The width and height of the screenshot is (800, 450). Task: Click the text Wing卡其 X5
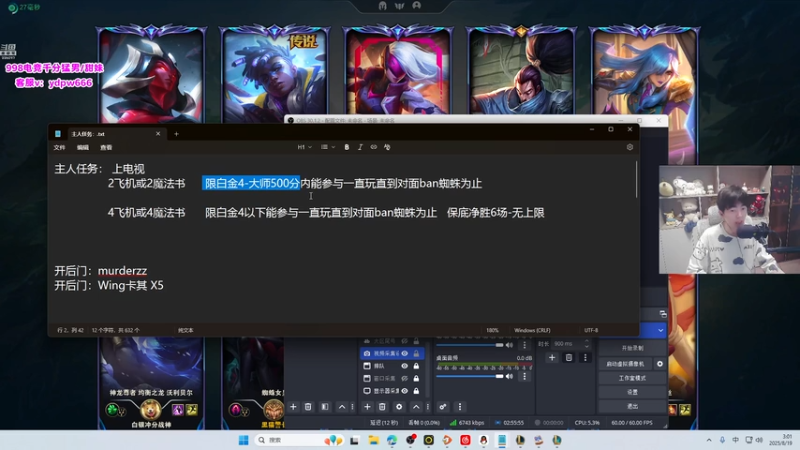131,285
